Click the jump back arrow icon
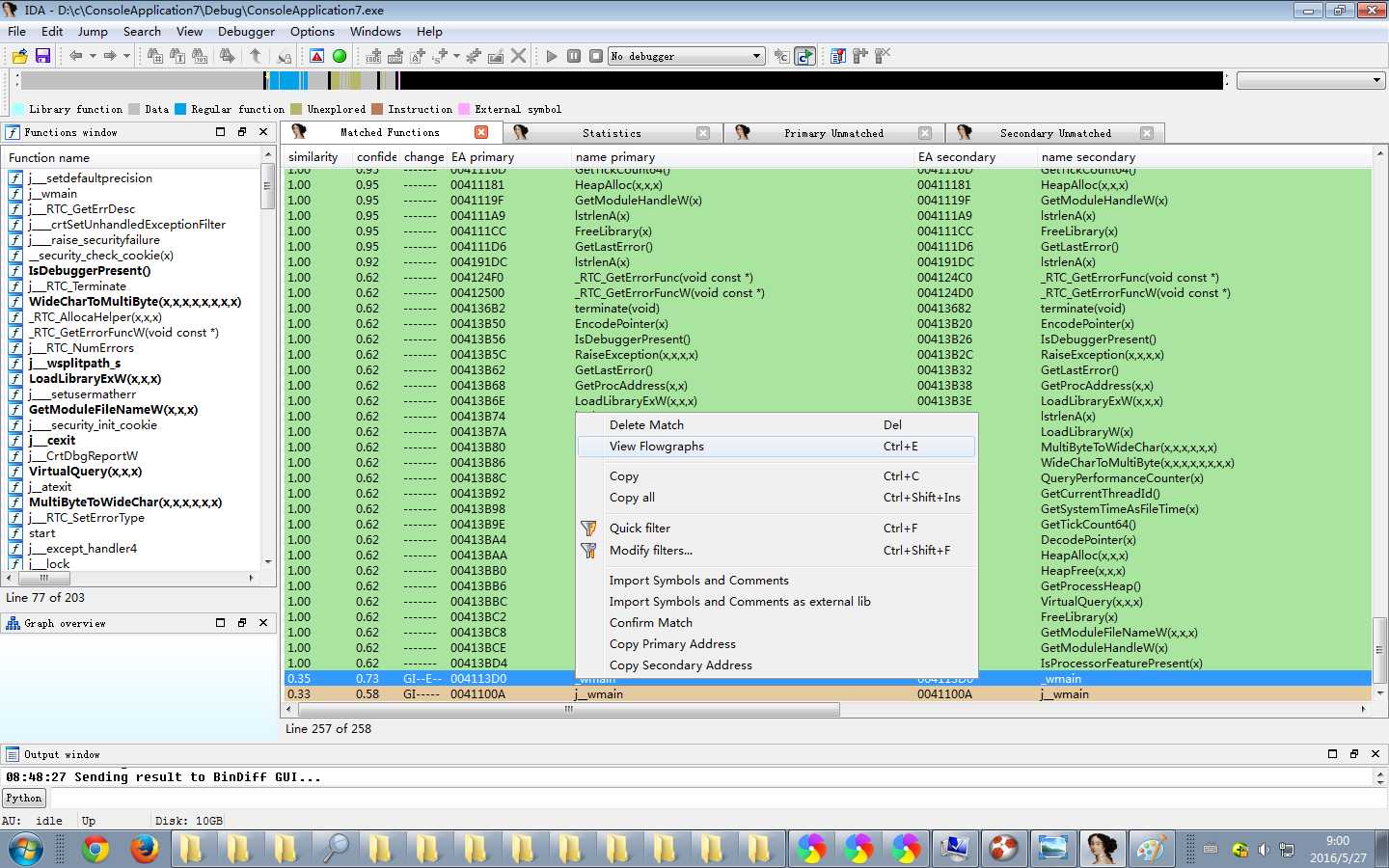The image size is (1389, 868). click(x=75, y=56)
